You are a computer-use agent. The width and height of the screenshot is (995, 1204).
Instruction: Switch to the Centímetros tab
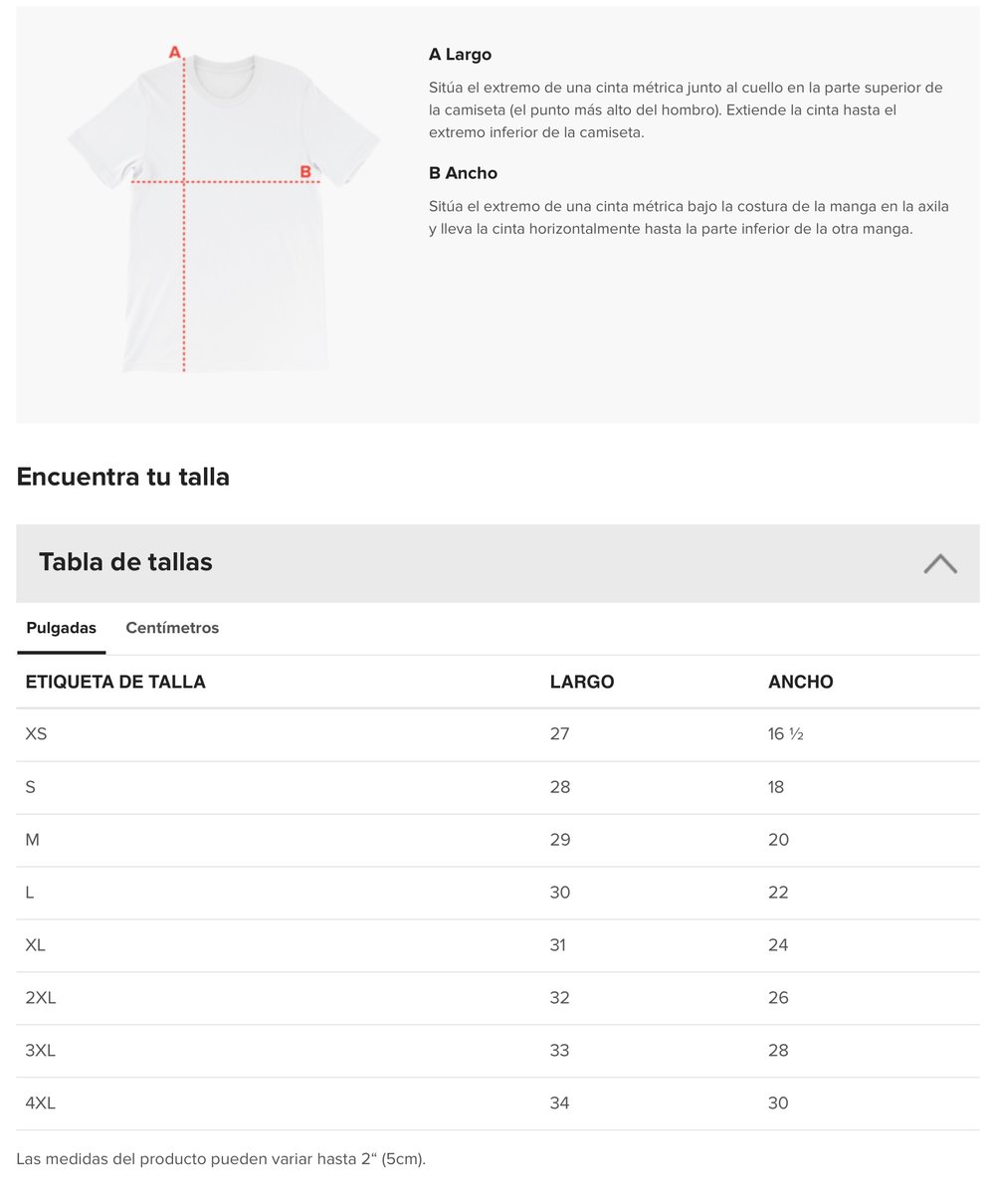pyautogui.click(x=172, y=628)
